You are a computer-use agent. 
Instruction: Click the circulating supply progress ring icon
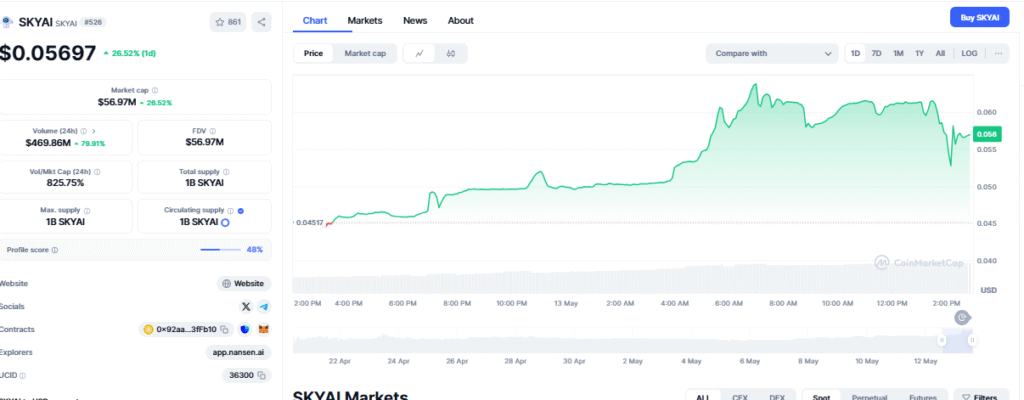pyautogui.click(x=225, y=222)
